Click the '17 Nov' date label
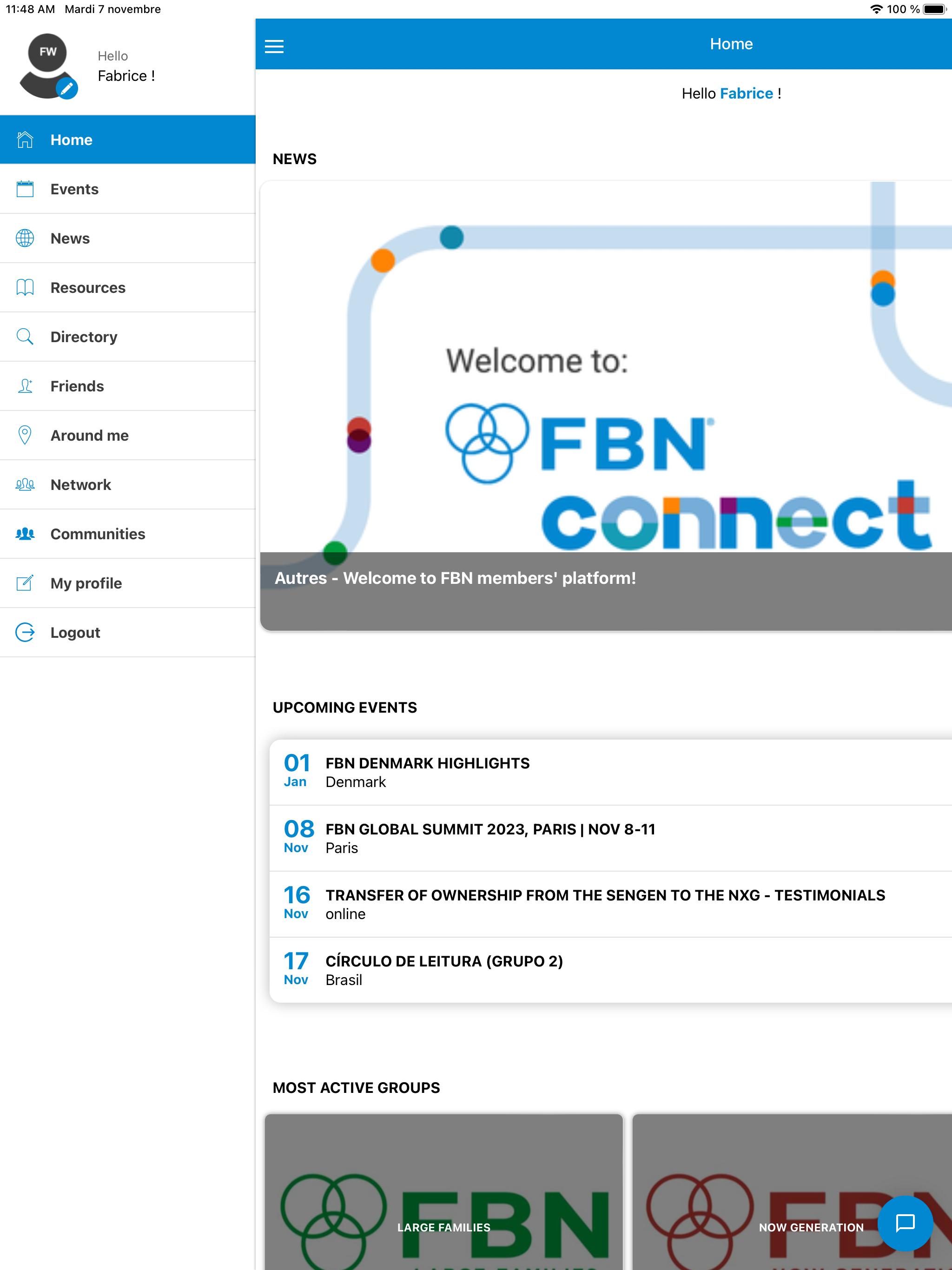This screenshot has width=952, height=1270. coord(296,969)
